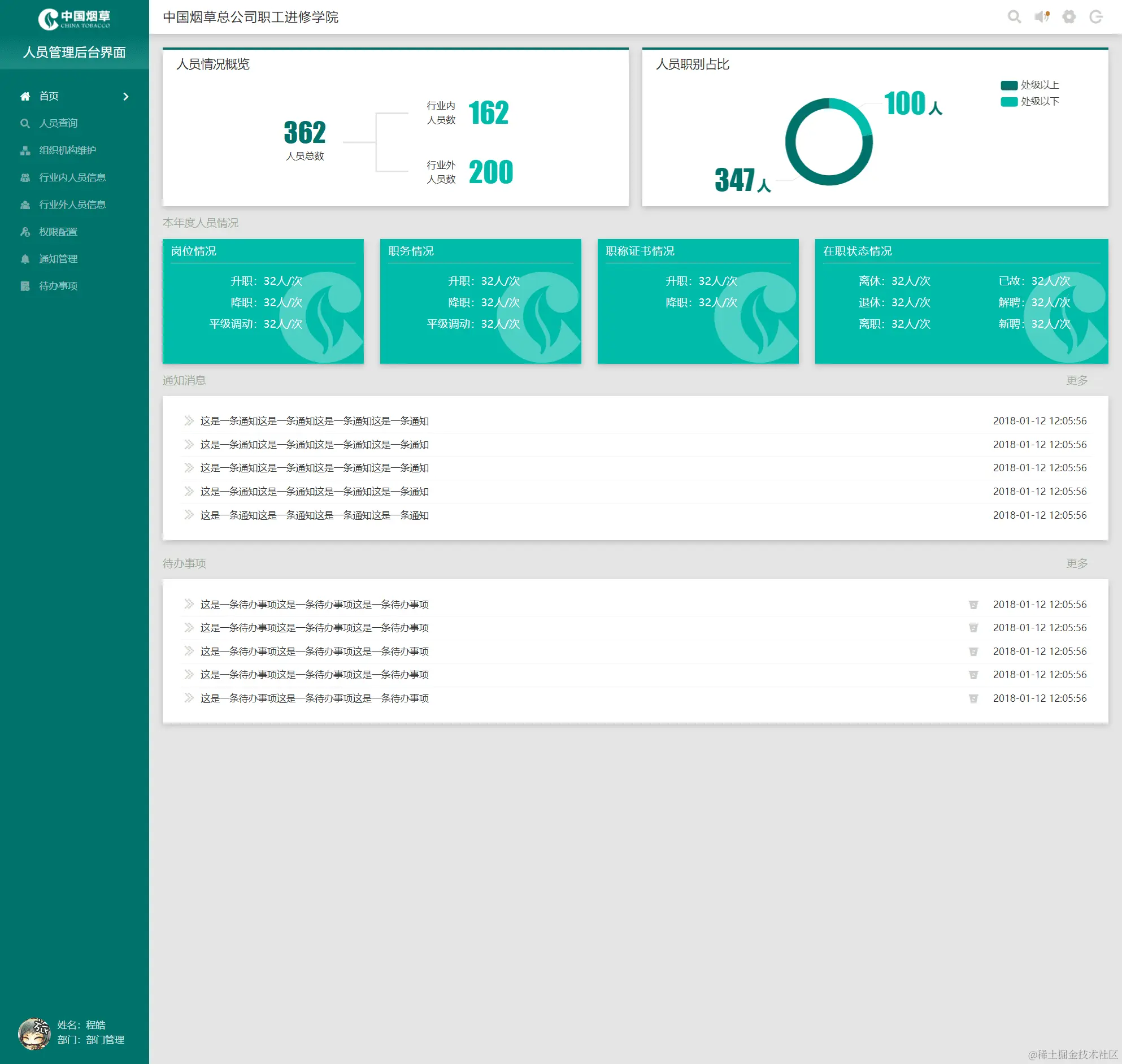
Task: Toggle the 处级以下 legend entry
Action: point(1029,102)
